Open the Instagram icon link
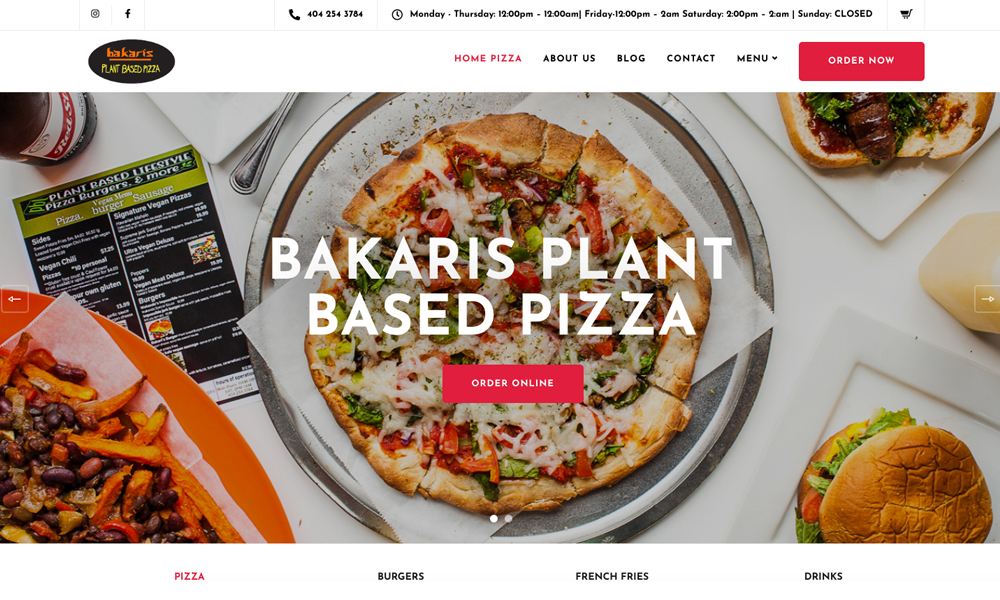Image resolution: width=1000 pixels, height=600 pixels. pos(95,13)
